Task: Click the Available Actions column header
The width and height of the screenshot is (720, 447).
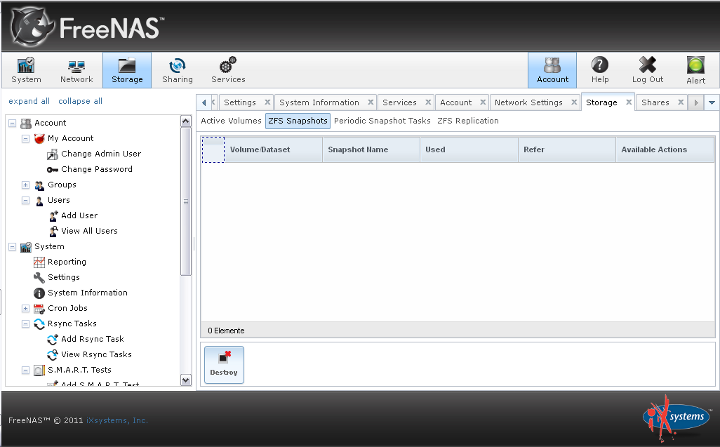Action: tap(665, 149)
